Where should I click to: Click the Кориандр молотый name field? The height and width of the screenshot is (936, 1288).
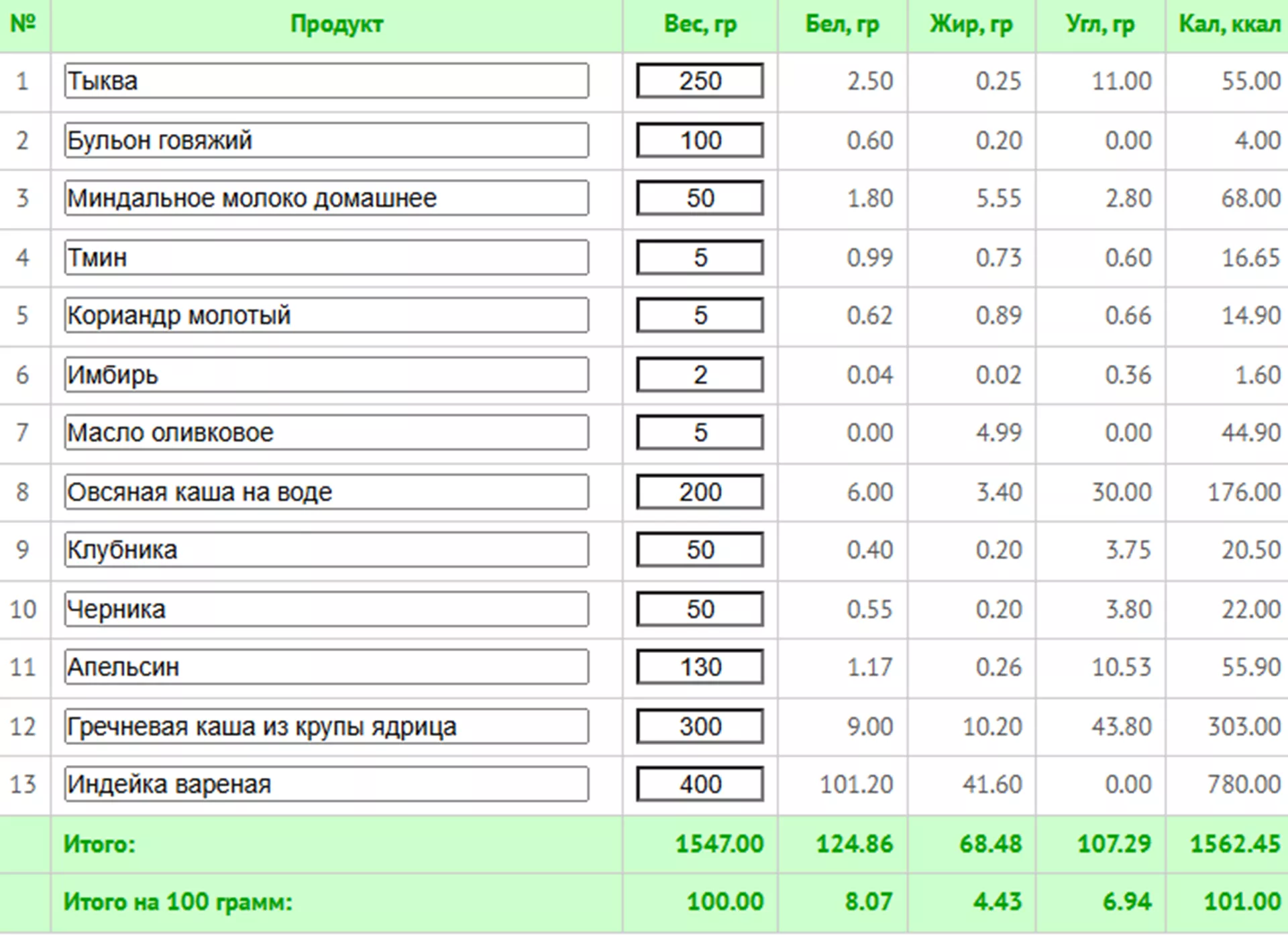click(327, 316)
